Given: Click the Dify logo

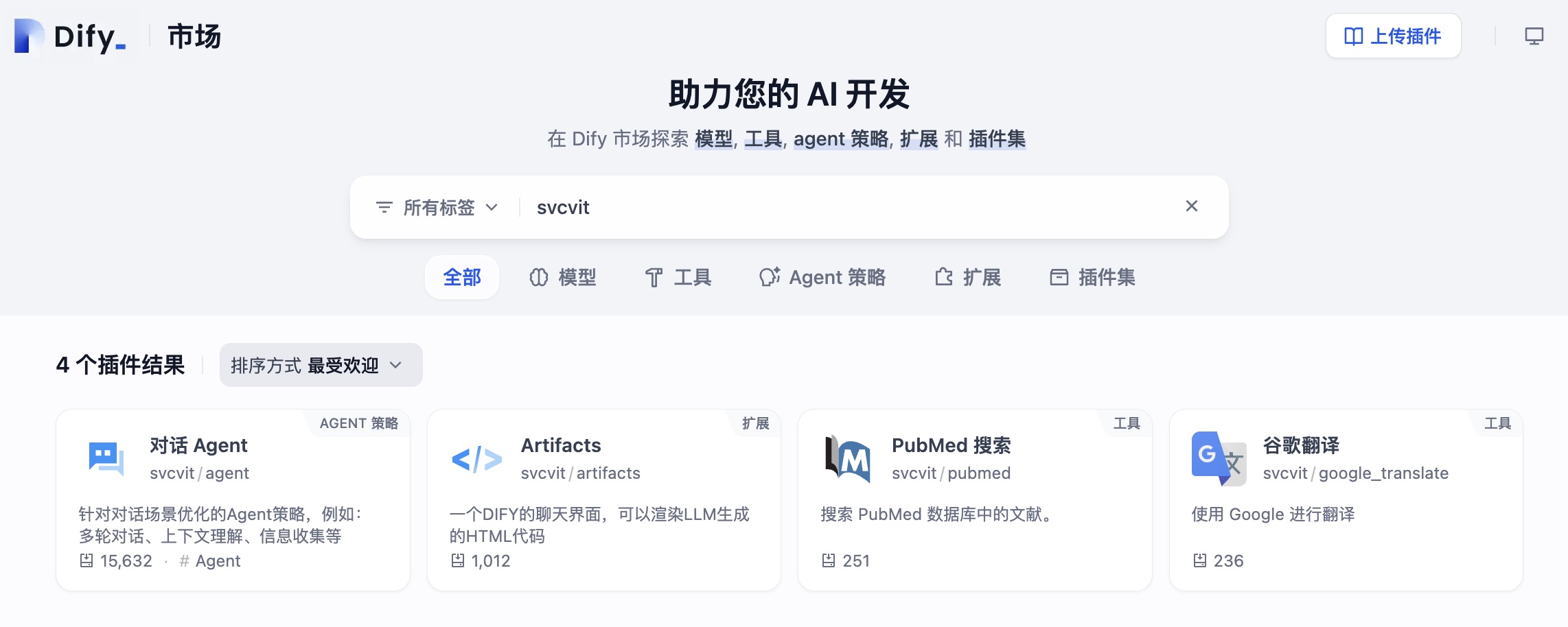Looking at the screenshot, I should [x=70, y=36].
